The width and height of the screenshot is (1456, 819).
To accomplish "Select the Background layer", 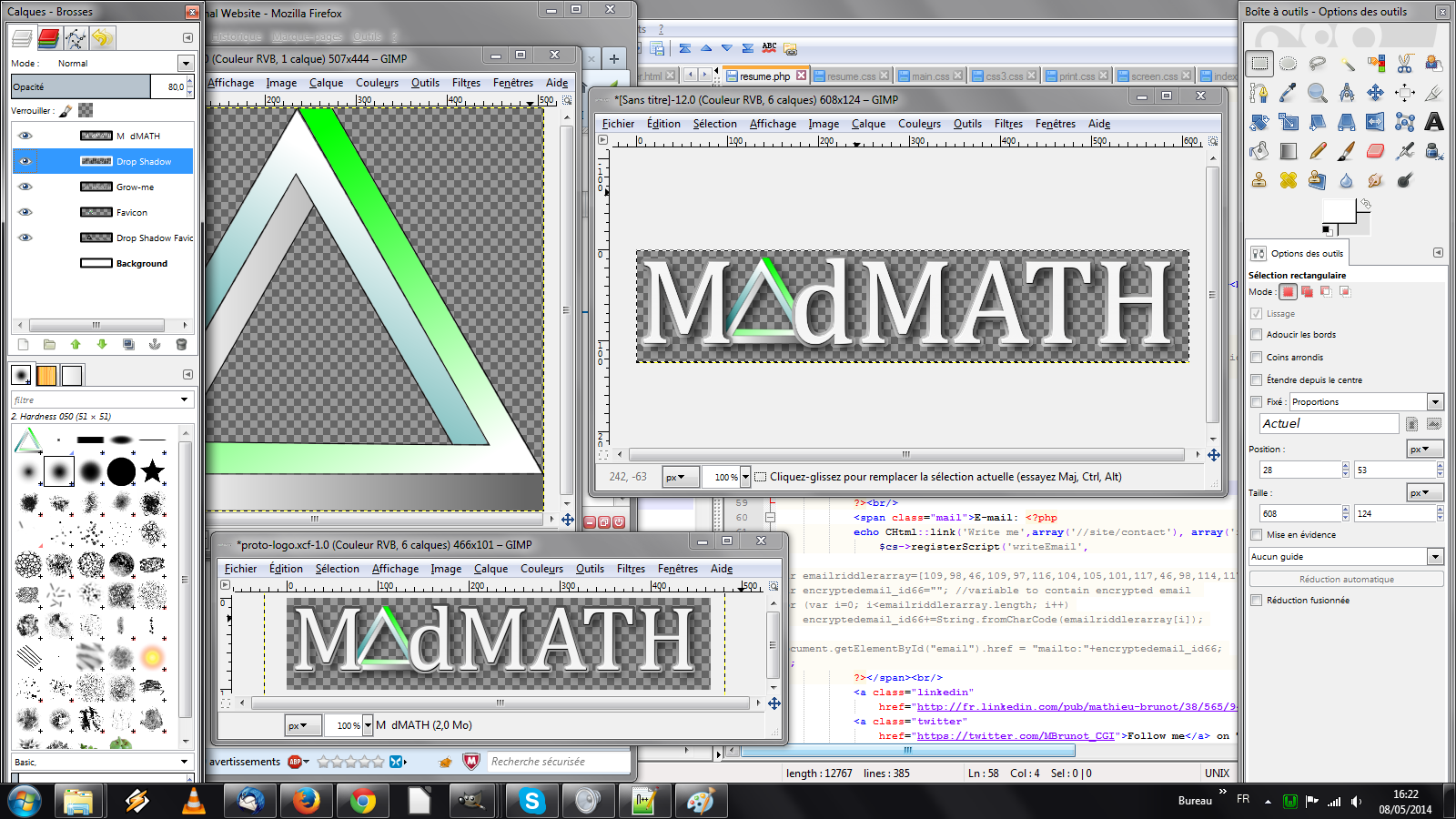I will (x=141, y=263).
